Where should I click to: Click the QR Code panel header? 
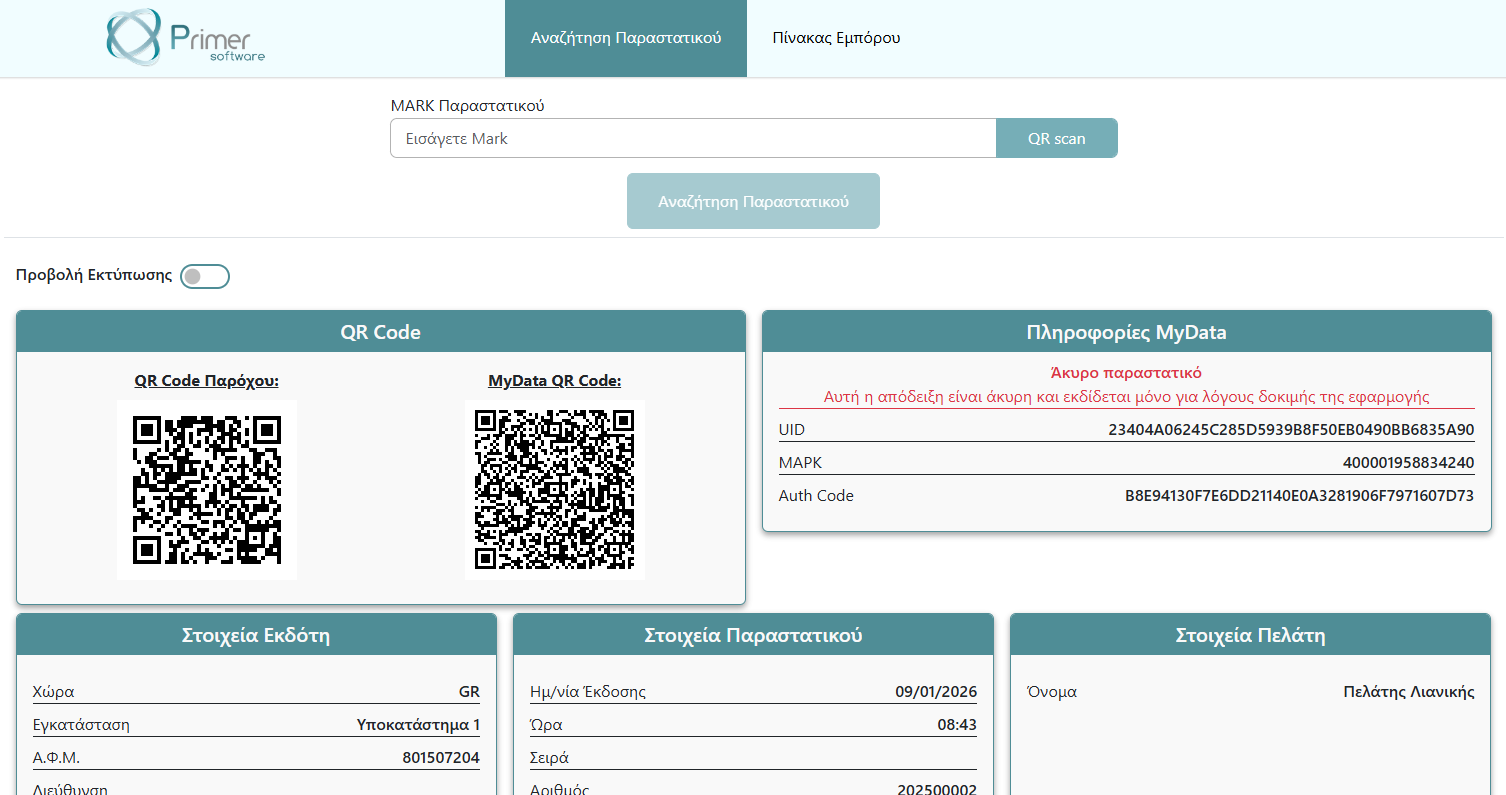pos(381,332)
